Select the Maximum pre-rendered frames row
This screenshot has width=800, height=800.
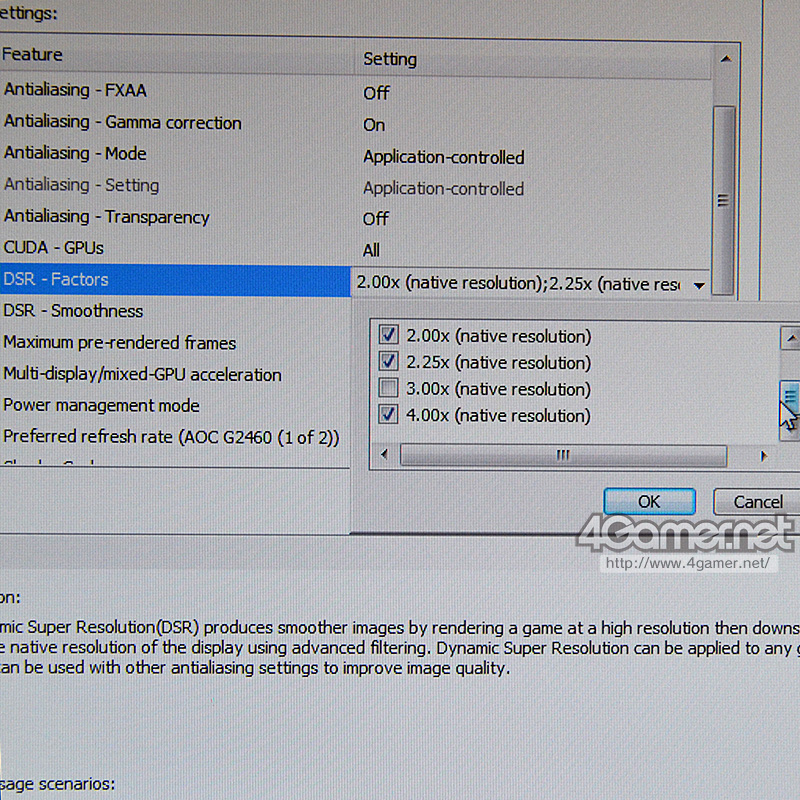click(175, 343)
